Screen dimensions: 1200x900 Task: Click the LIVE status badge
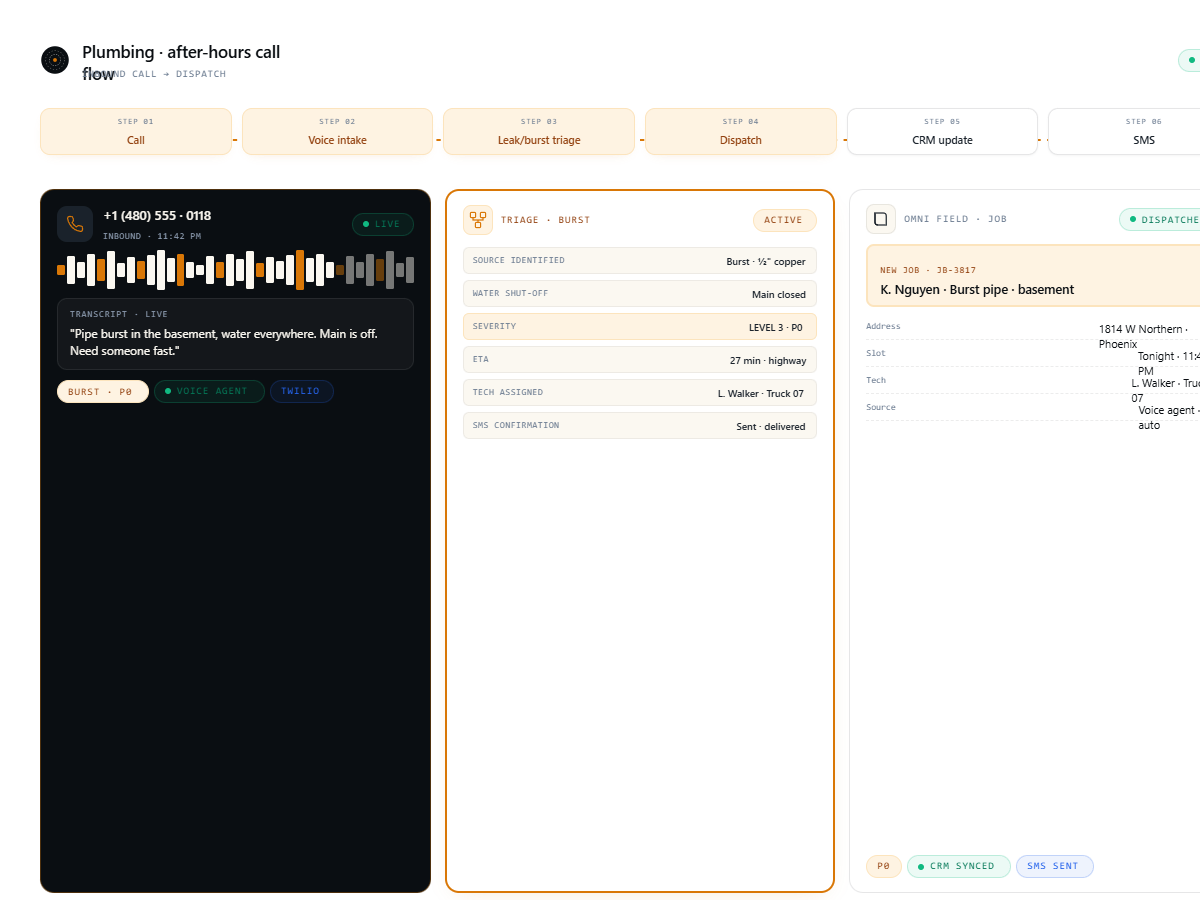click(383, 224)
